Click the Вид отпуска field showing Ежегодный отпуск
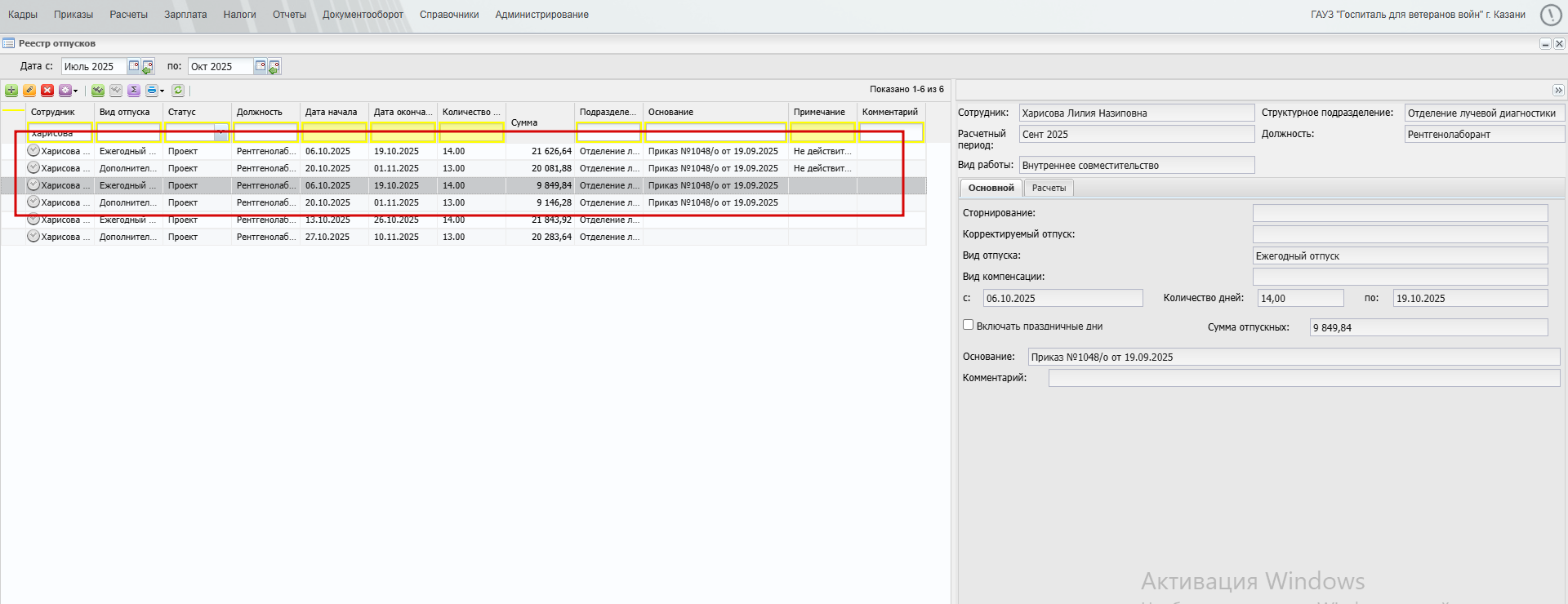The image size is (1568, 604). tap(1400, 255)
